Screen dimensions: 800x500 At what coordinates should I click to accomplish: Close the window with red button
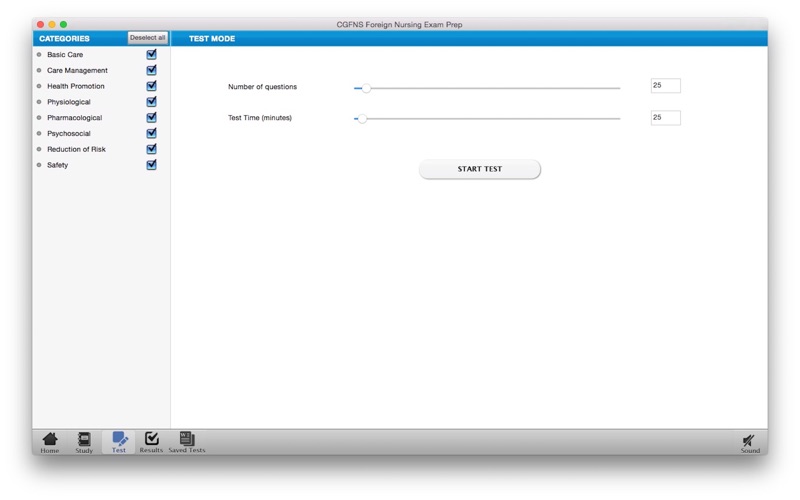(x=40, y=24)
